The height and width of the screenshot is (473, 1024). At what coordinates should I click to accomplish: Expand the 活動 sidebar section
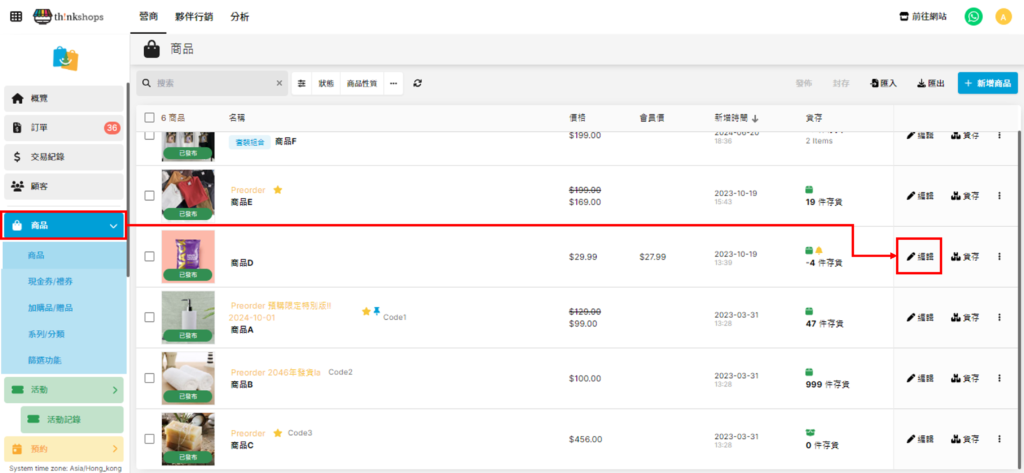tap(114, 389)
